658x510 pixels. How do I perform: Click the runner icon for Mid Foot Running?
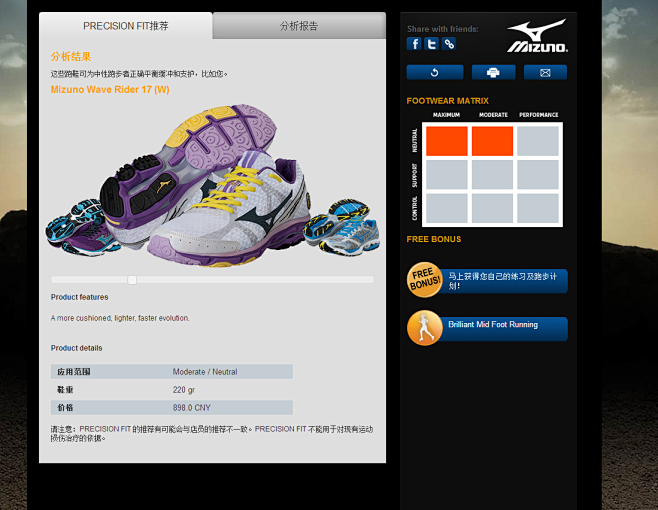pos(424,328)
